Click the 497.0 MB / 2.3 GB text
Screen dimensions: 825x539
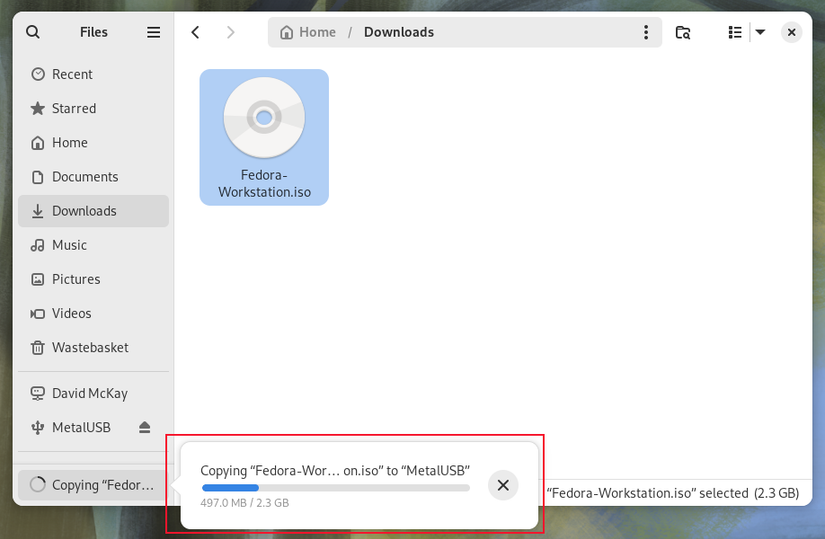click(x=245, y=503)
